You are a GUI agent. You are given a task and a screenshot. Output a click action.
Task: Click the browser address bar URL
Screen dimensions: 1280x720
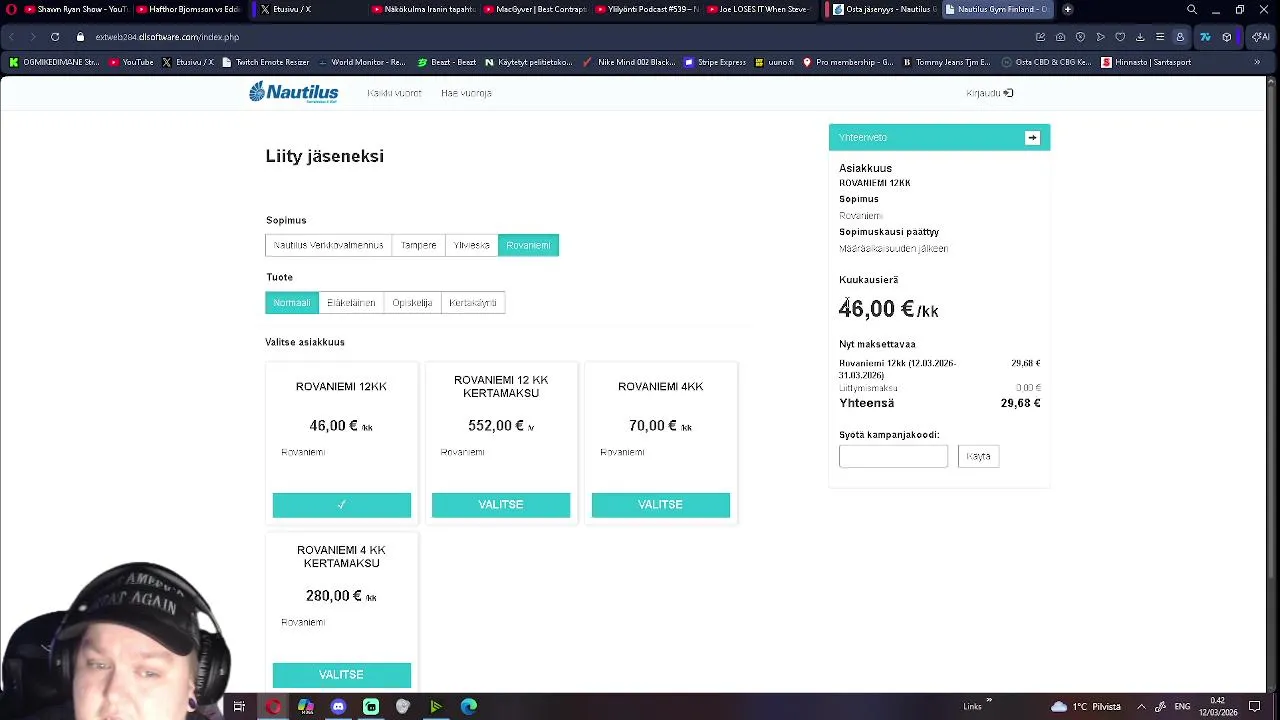point(167,37)
